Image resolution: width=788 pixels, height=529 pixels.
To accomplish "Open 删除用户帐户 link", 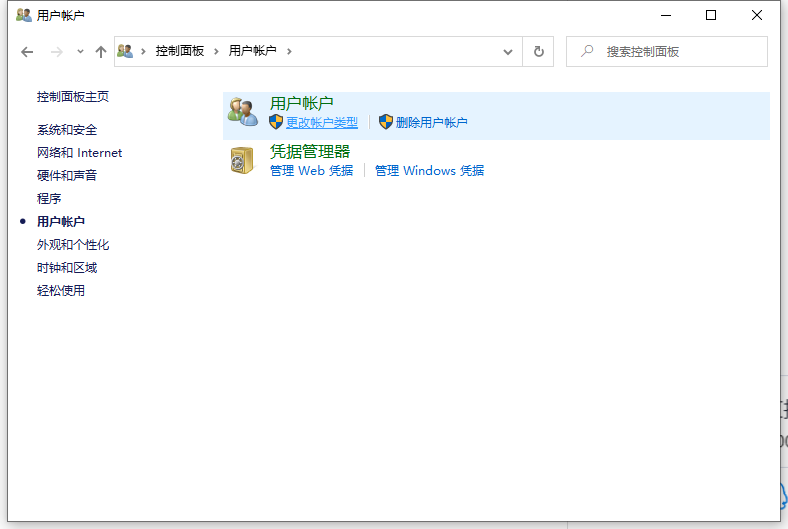I will [431, 122].
